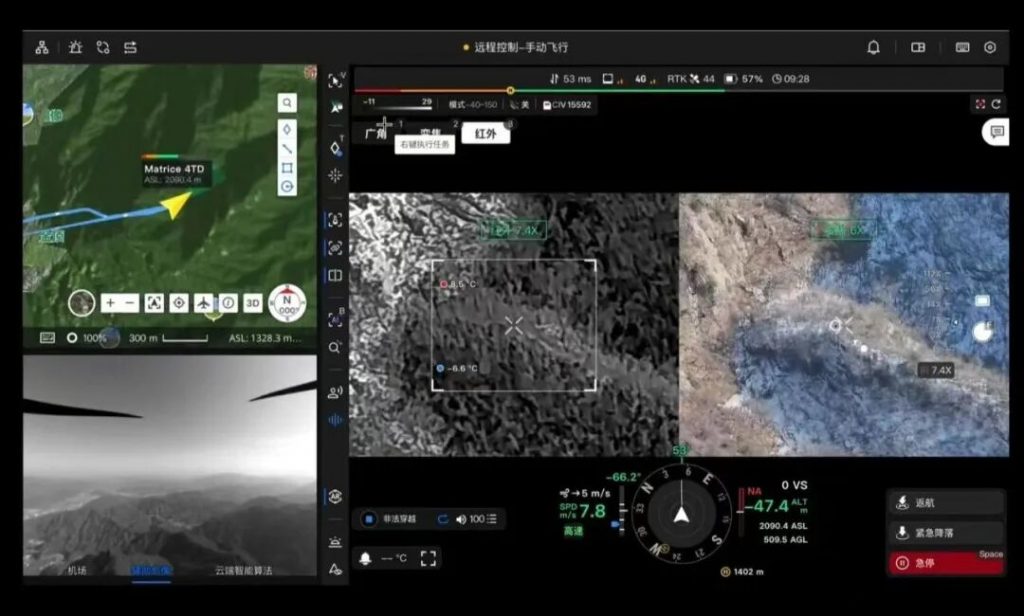Center map on the aircraft icon

point(204,303)
